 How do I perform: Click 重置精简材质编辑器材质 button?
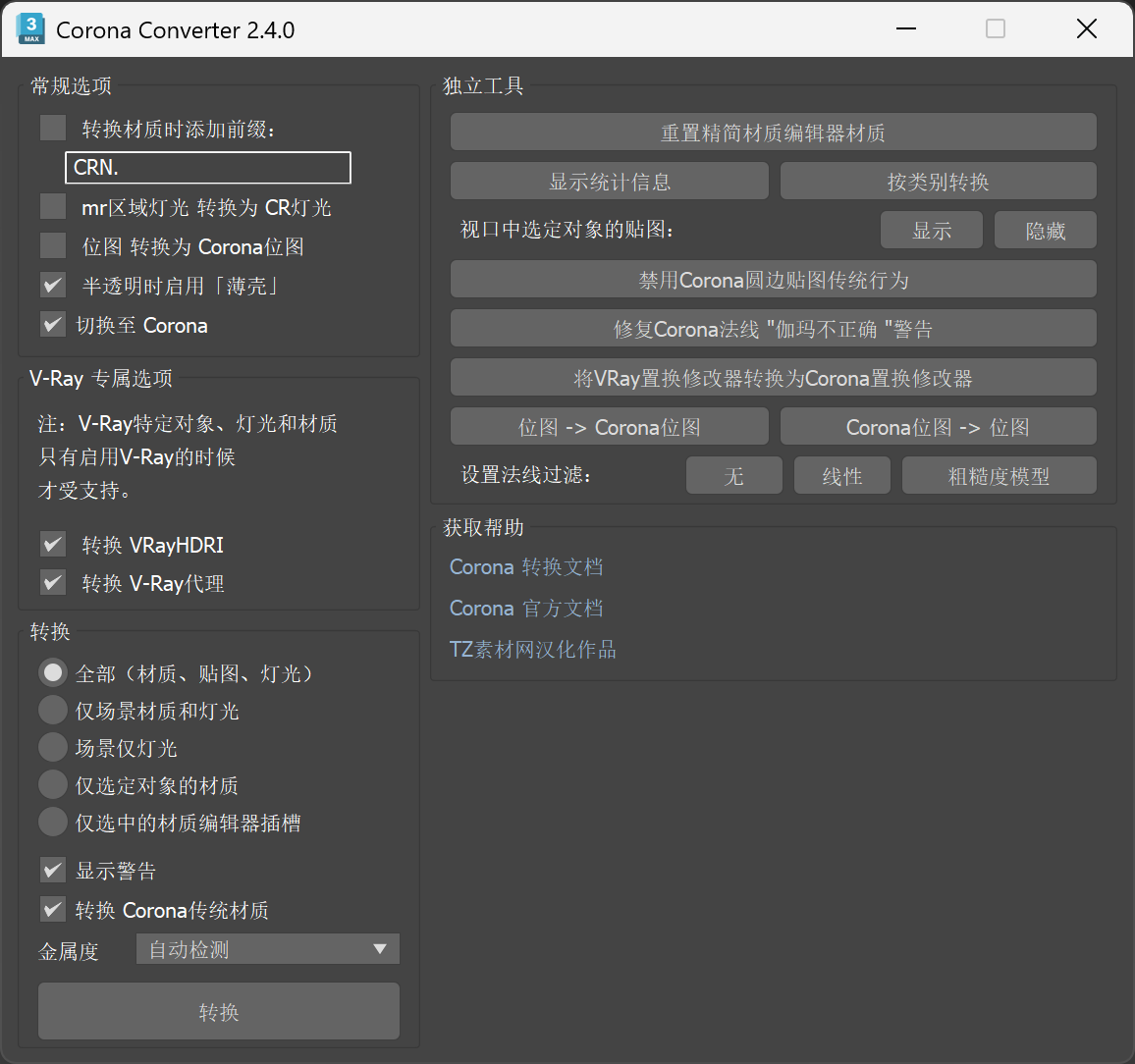[773, 132]
